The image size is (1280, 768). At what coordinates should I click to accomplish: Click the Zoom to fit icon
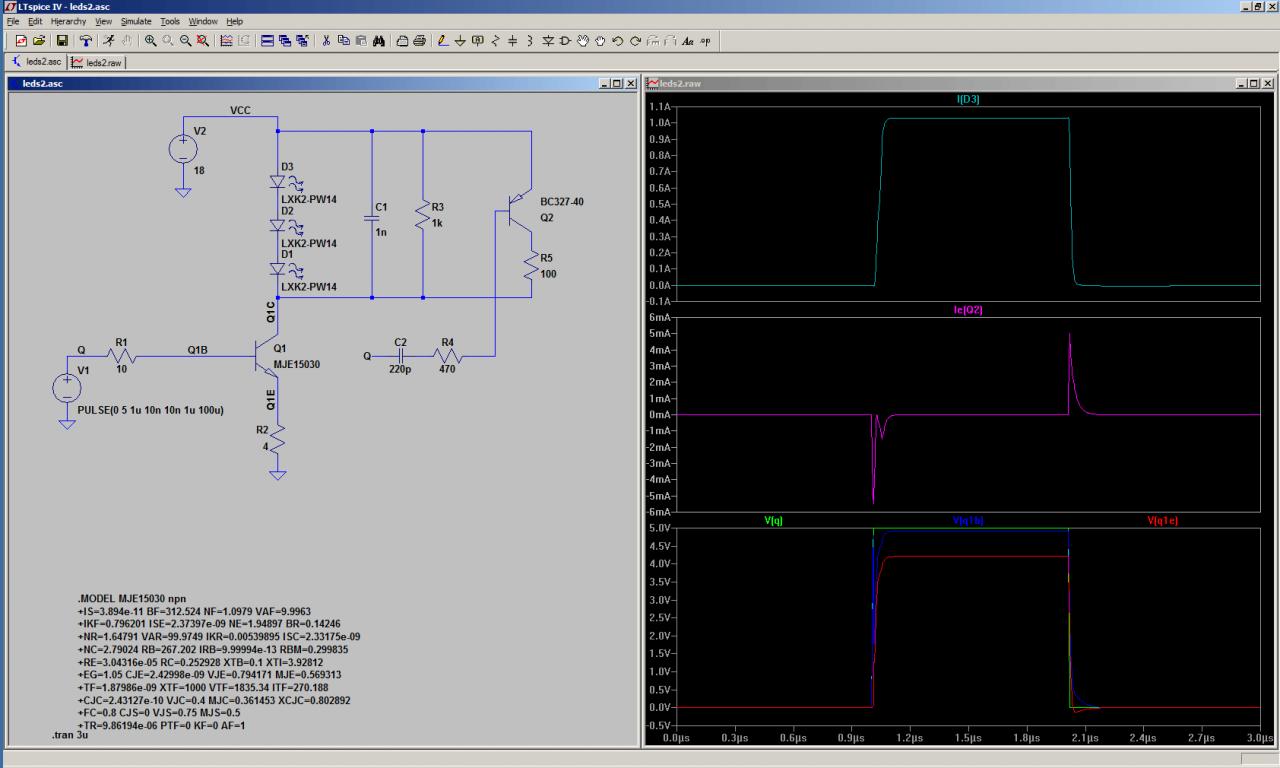click(203, 41)
